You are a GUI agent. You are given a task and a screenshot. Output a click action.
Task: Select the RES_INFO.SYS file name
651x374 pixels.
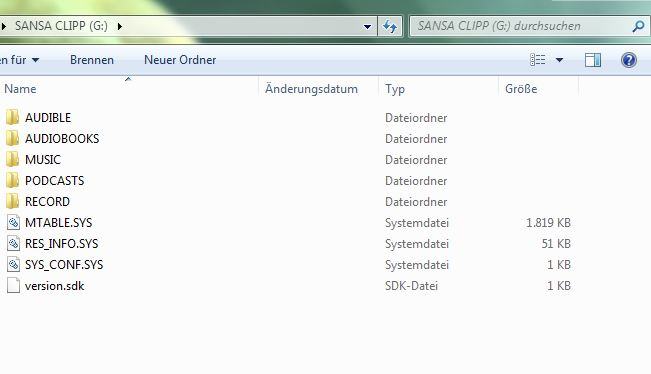point(61,244)
